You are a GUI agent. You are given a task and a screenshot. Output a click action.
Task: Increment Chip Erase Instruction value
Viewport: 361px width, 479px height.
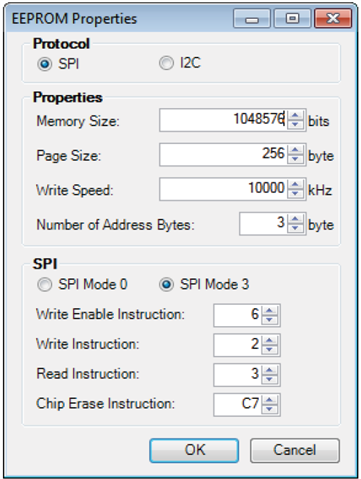[269, 400]
